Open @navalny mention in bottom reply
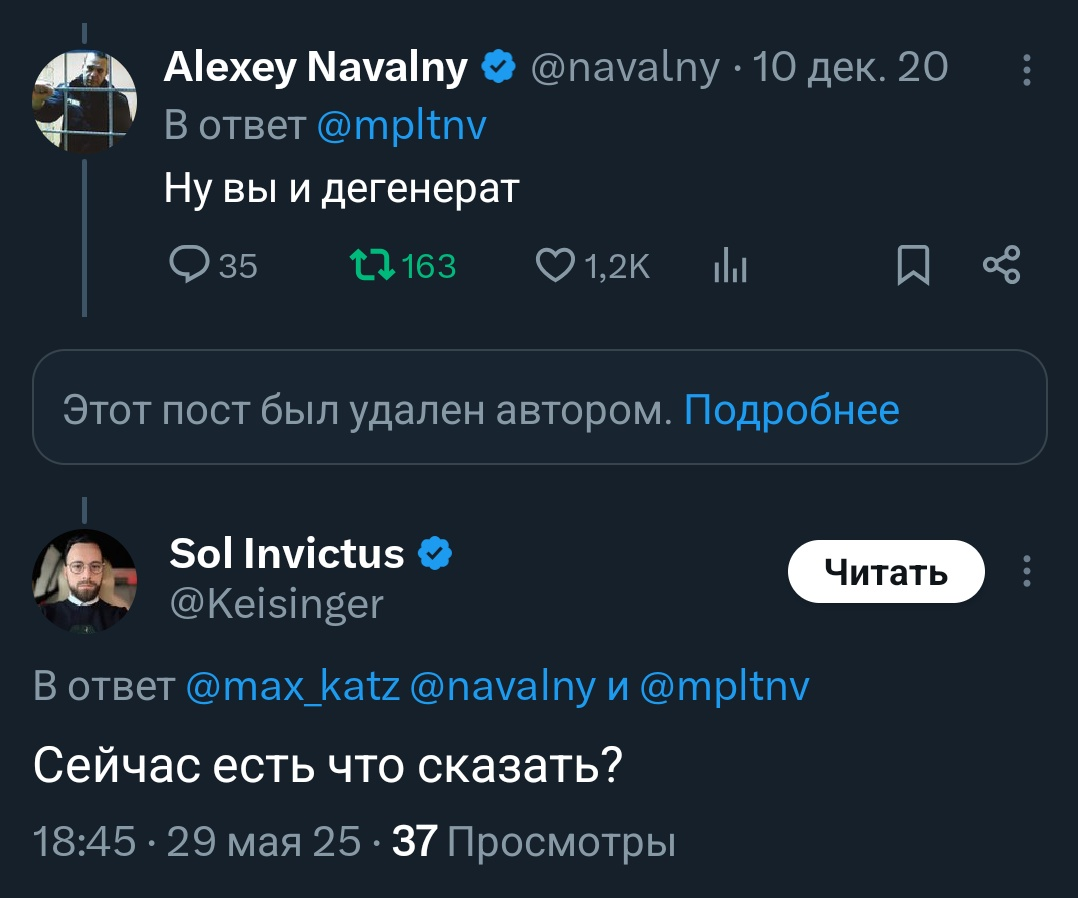This screenshot has height=898, width=1078. (503, 687)
